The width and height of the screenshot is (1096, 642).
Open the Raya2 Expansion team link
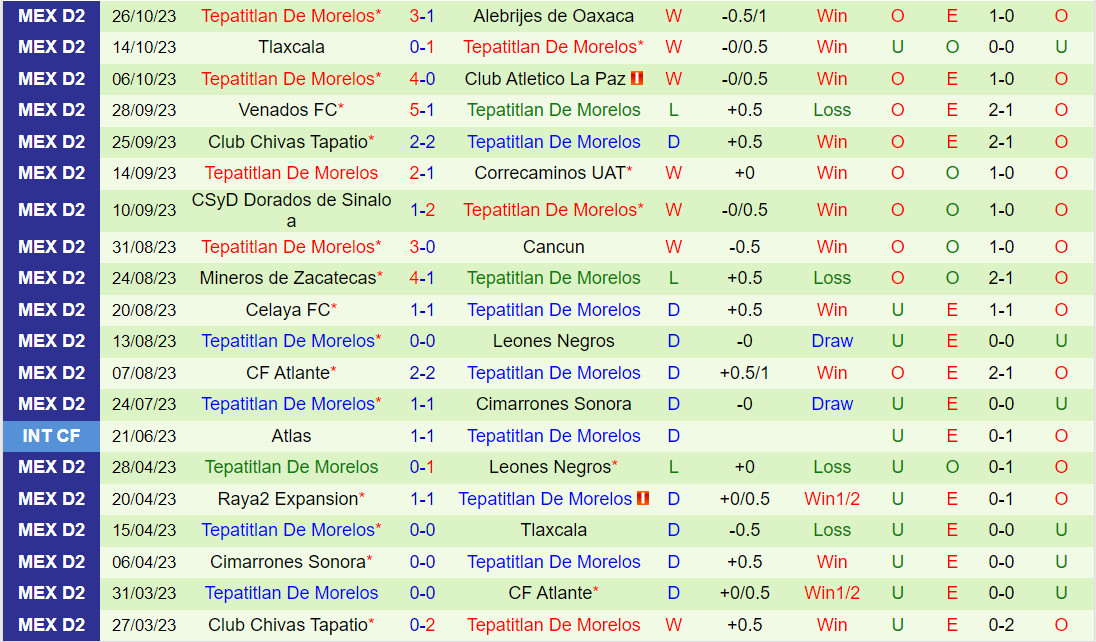coord(288,499)
